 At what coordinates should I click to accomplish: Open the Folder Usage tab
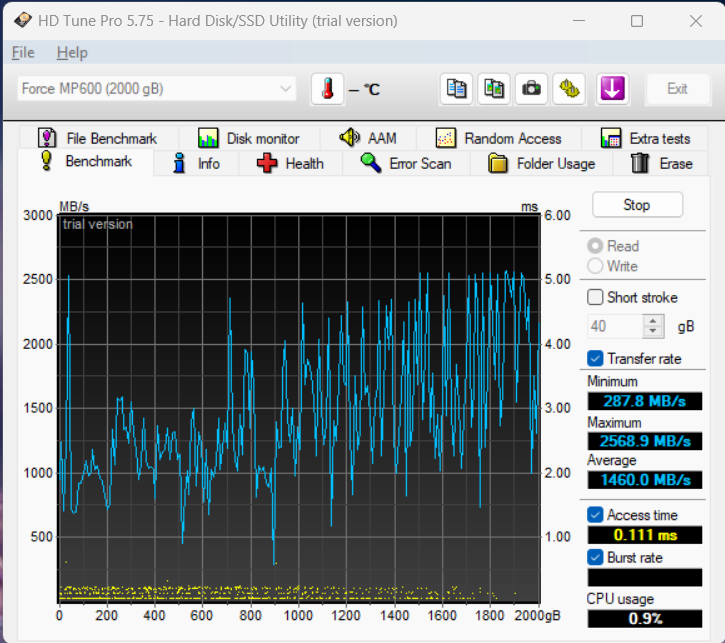541,164
